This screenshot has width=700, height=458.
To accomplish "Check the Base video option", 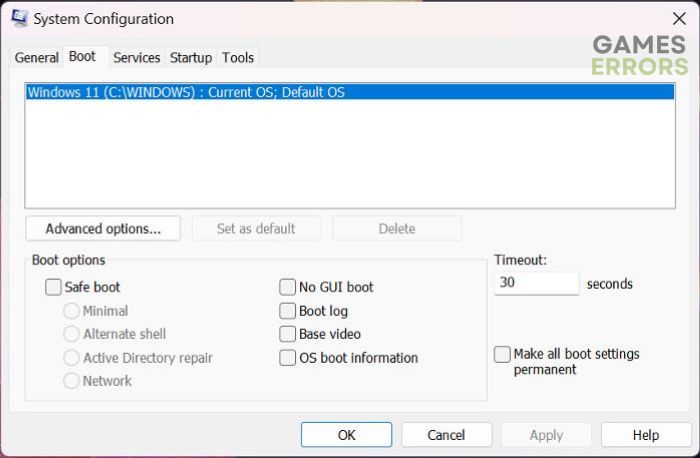I will click(x=288, y=334).
